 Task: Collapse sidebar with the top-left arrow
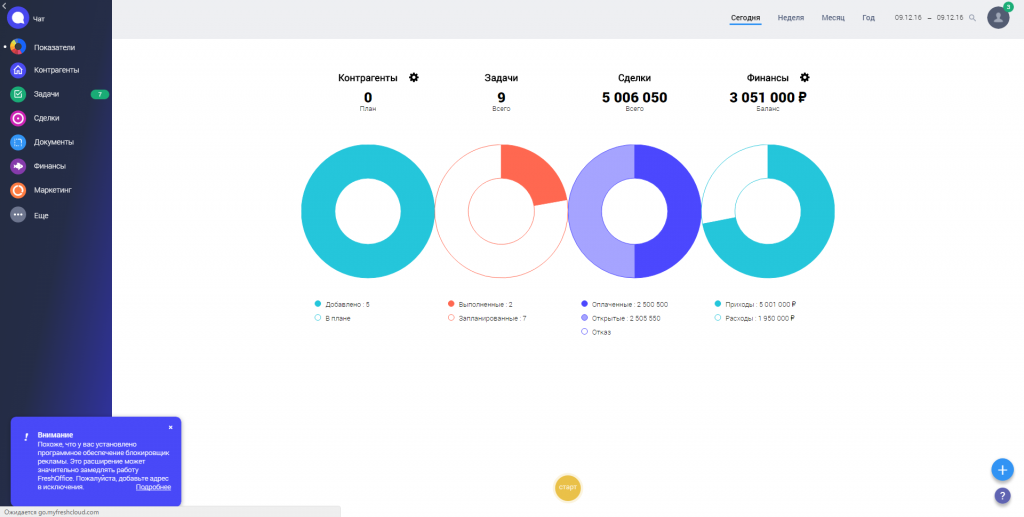pos(4,5)
